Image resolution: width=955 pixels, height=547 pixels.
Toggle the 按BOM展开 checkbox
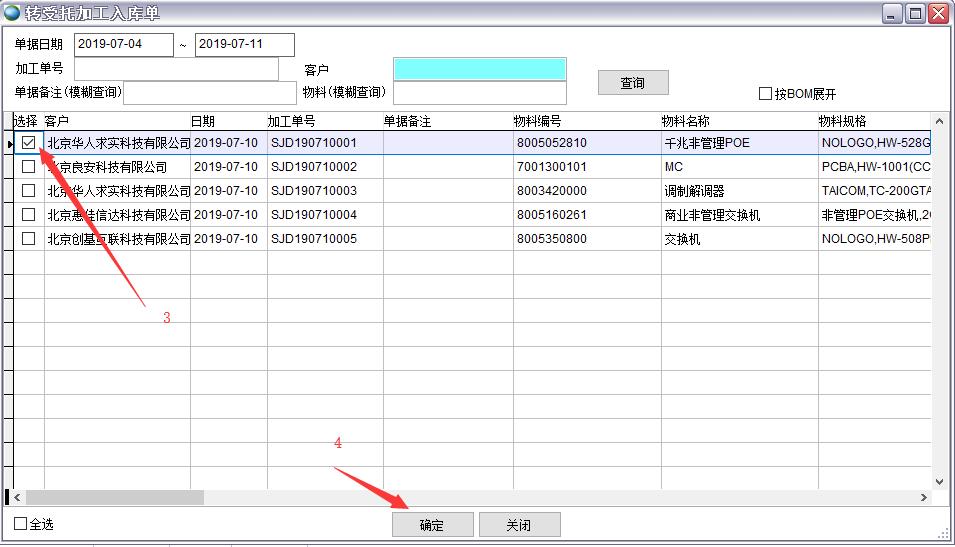[x=766, y=94]
